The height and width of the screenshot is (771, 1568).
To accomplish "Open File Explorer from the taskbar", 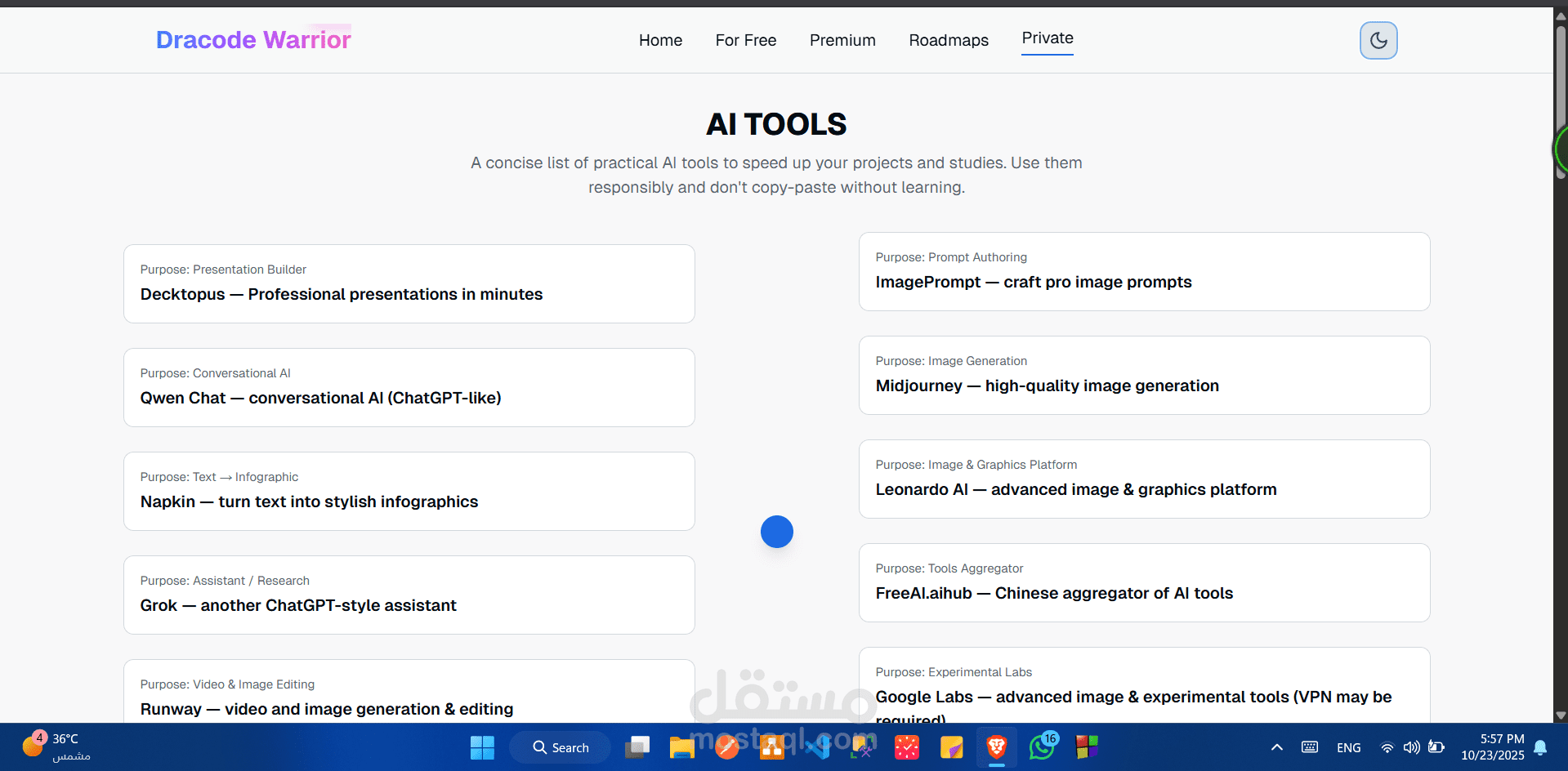I will [x=681, y=747].
